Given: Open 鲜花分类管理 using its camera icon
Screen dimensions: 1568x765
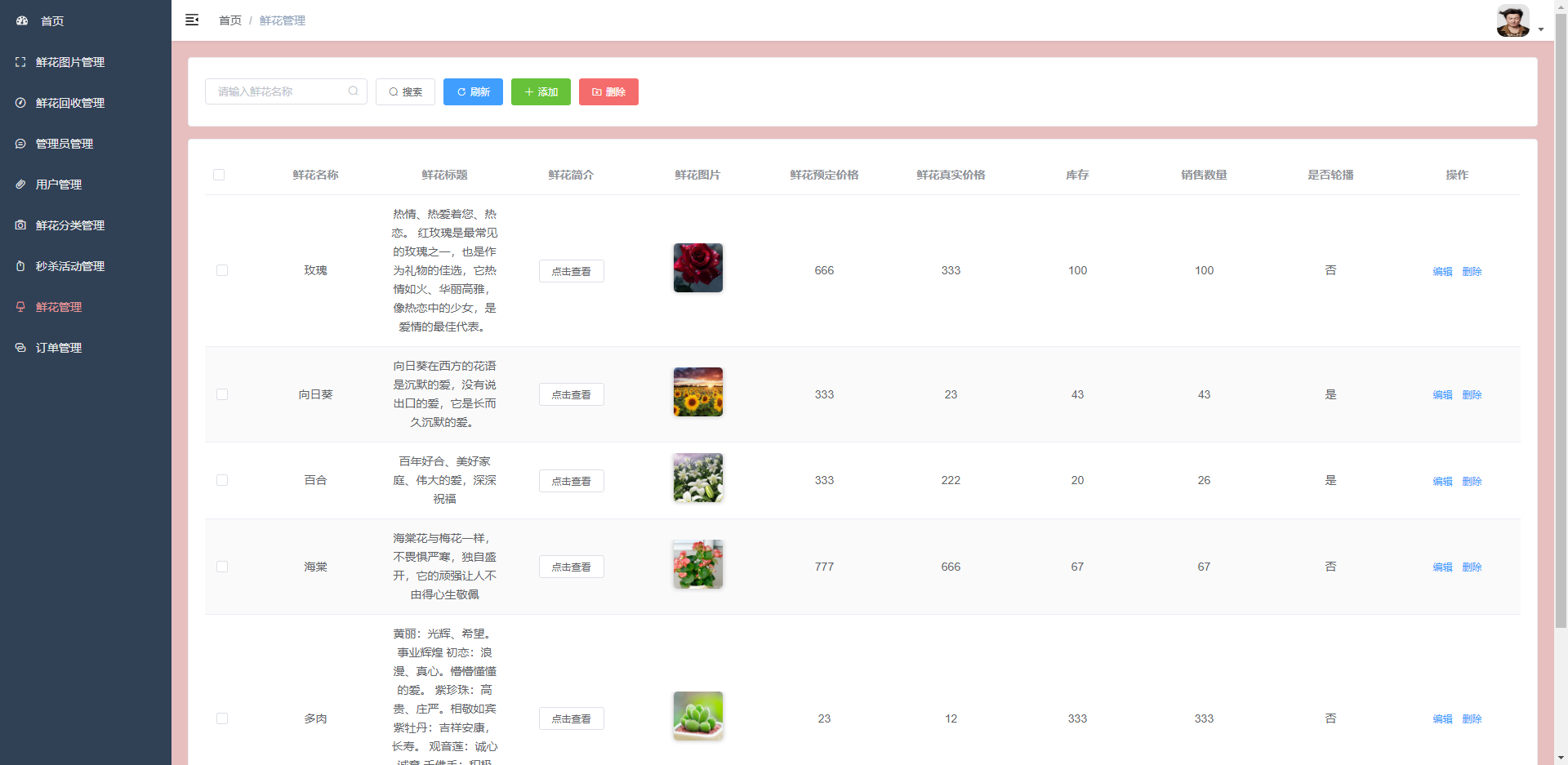Looking at the screenshot, I should pos(20,225).
